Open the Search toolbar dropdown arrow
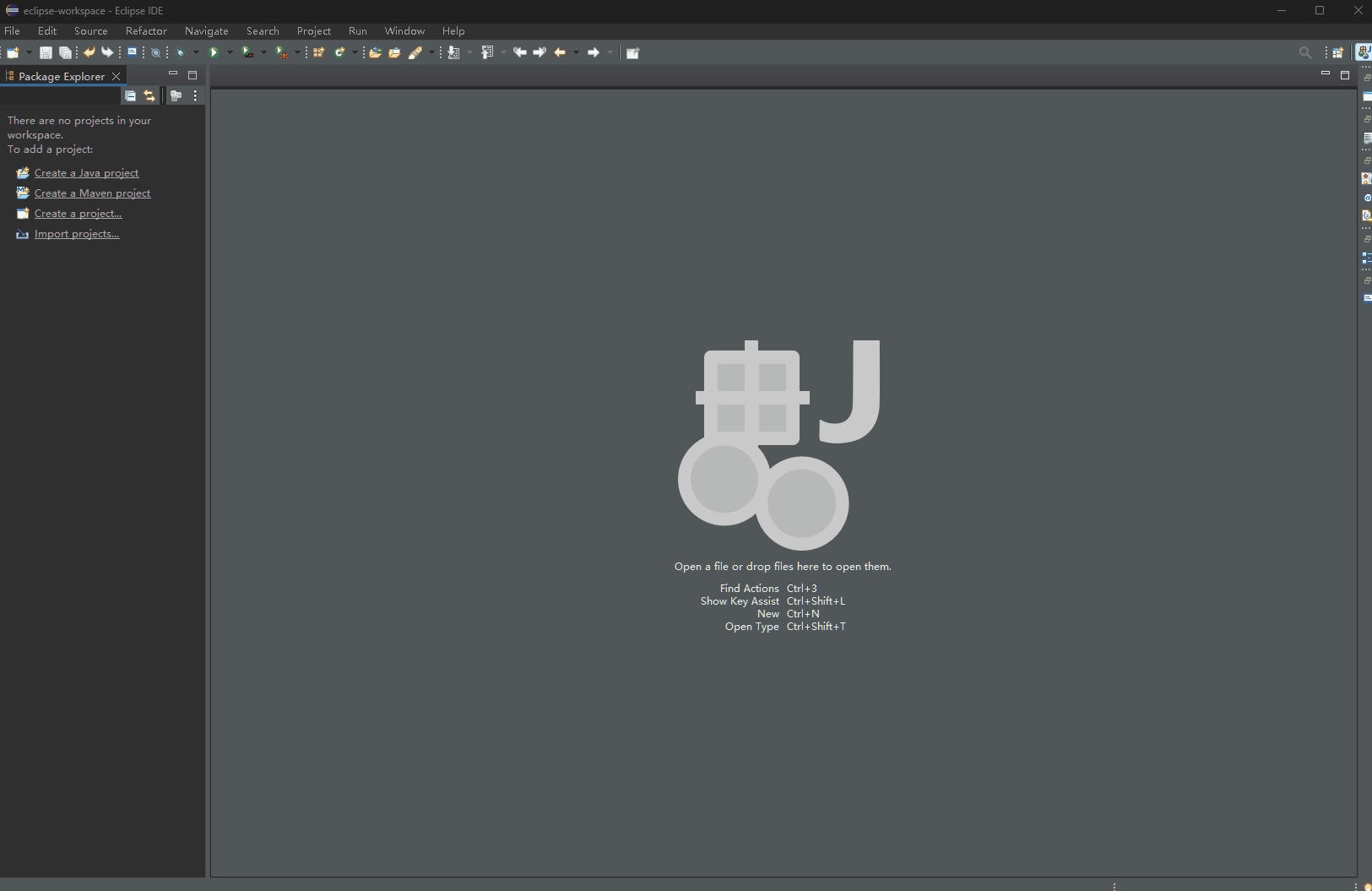This screenshot has height=891, width=1372. (431, 52)
